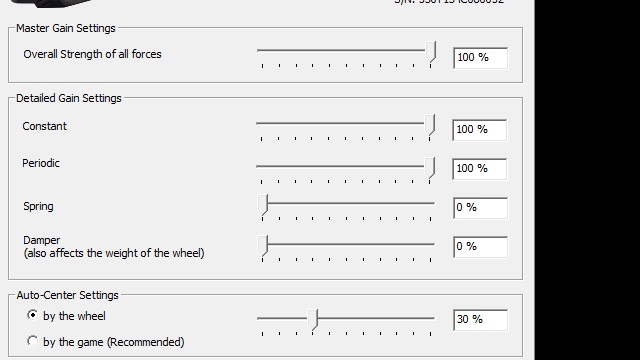Click the Master Gain Settings group title
This screenshot has width=640, height=360.
(x=66, y=28)
